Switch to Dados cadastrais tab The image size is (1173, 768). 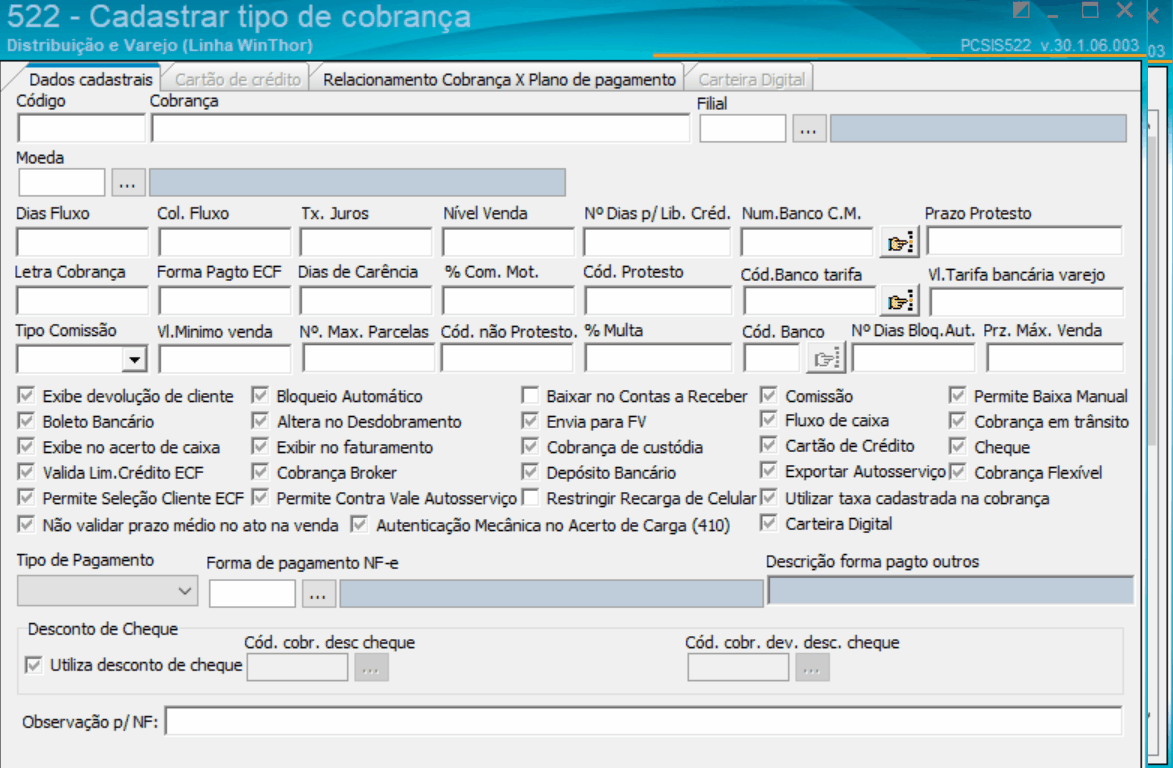[x=91, y=79]
